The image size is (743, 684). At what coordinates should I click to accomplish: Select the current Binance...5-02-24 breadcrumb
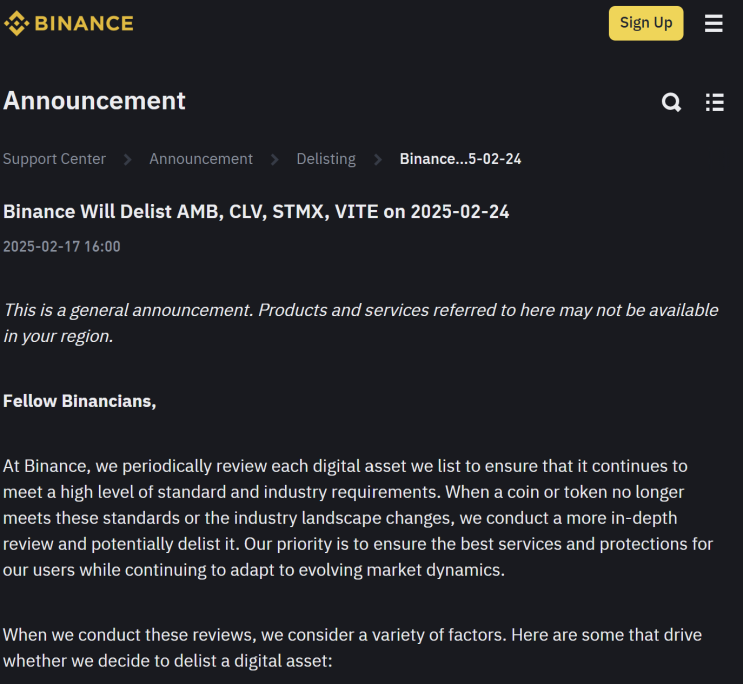click(x=460, y=159)
